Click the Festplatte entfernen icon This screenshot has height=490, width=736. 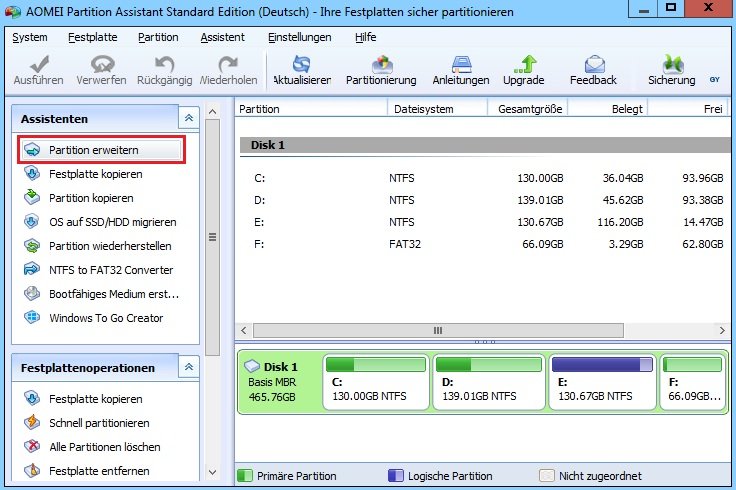click(32, 470)
